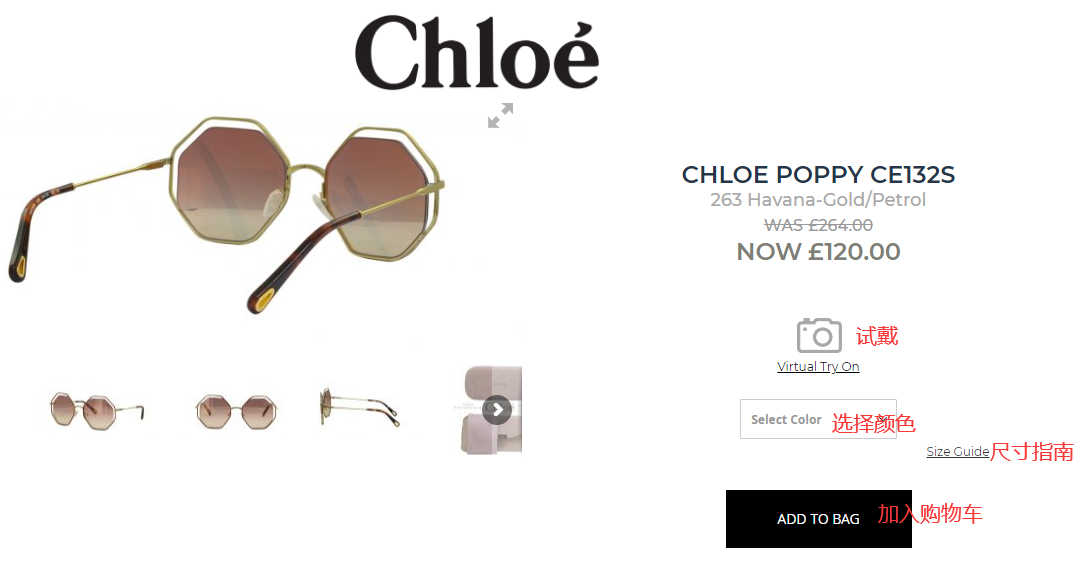This screenshot has width=1085, height=576.
Task: Select the side-profile sunglasses thumbnail
Action: click(x=359, y=407)
